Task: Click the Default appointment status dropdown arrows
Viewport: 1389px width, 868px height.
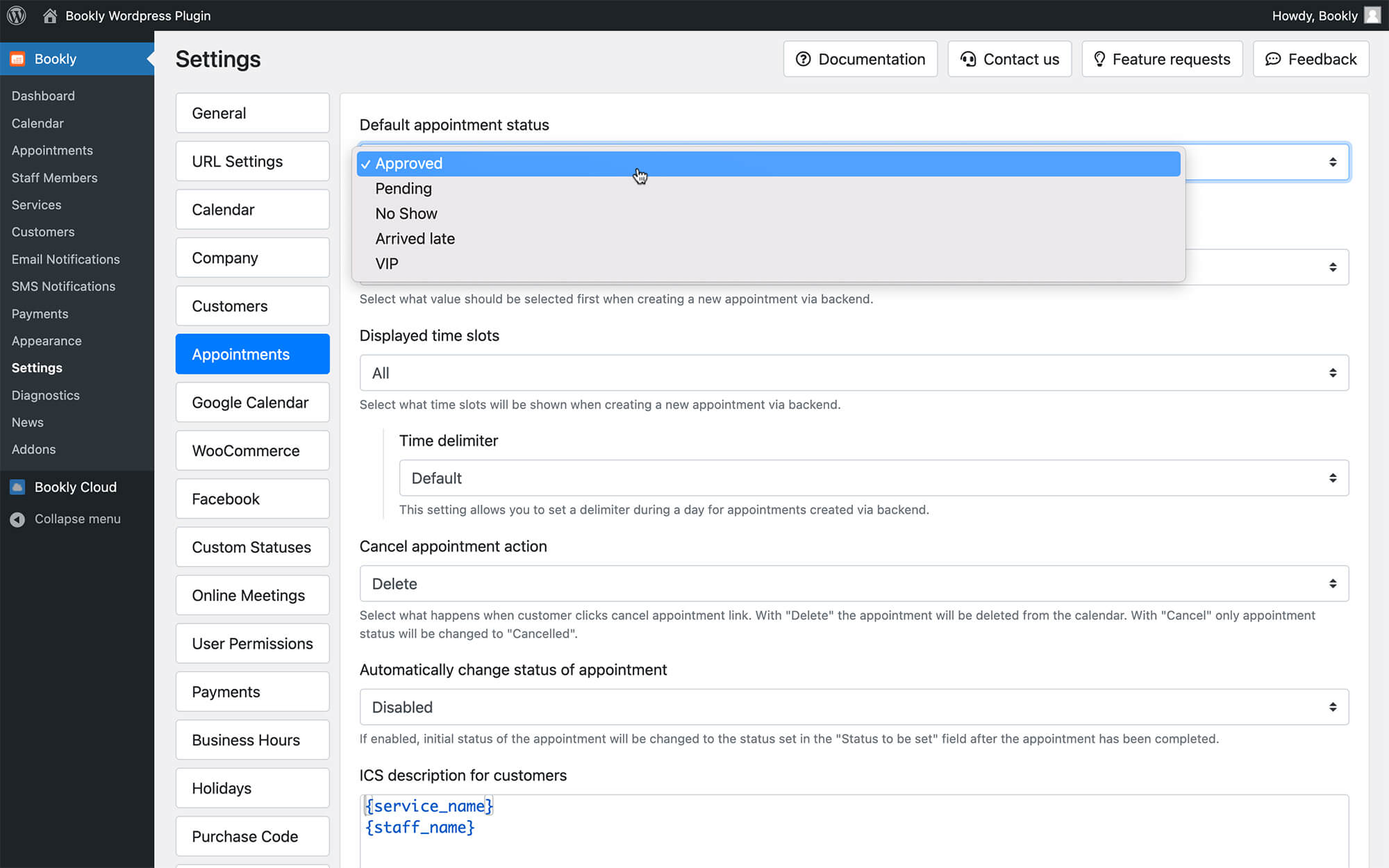Action: [x=1333, y=162]
